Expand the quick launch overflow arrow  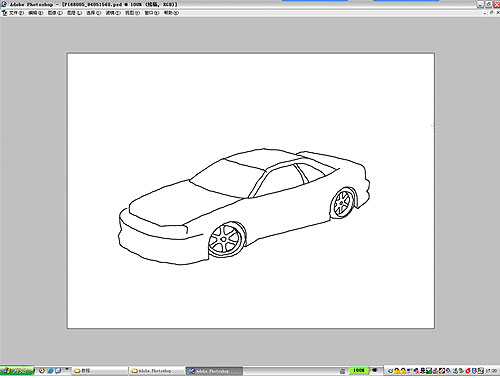pyautogui.click(x=67, y=369)
